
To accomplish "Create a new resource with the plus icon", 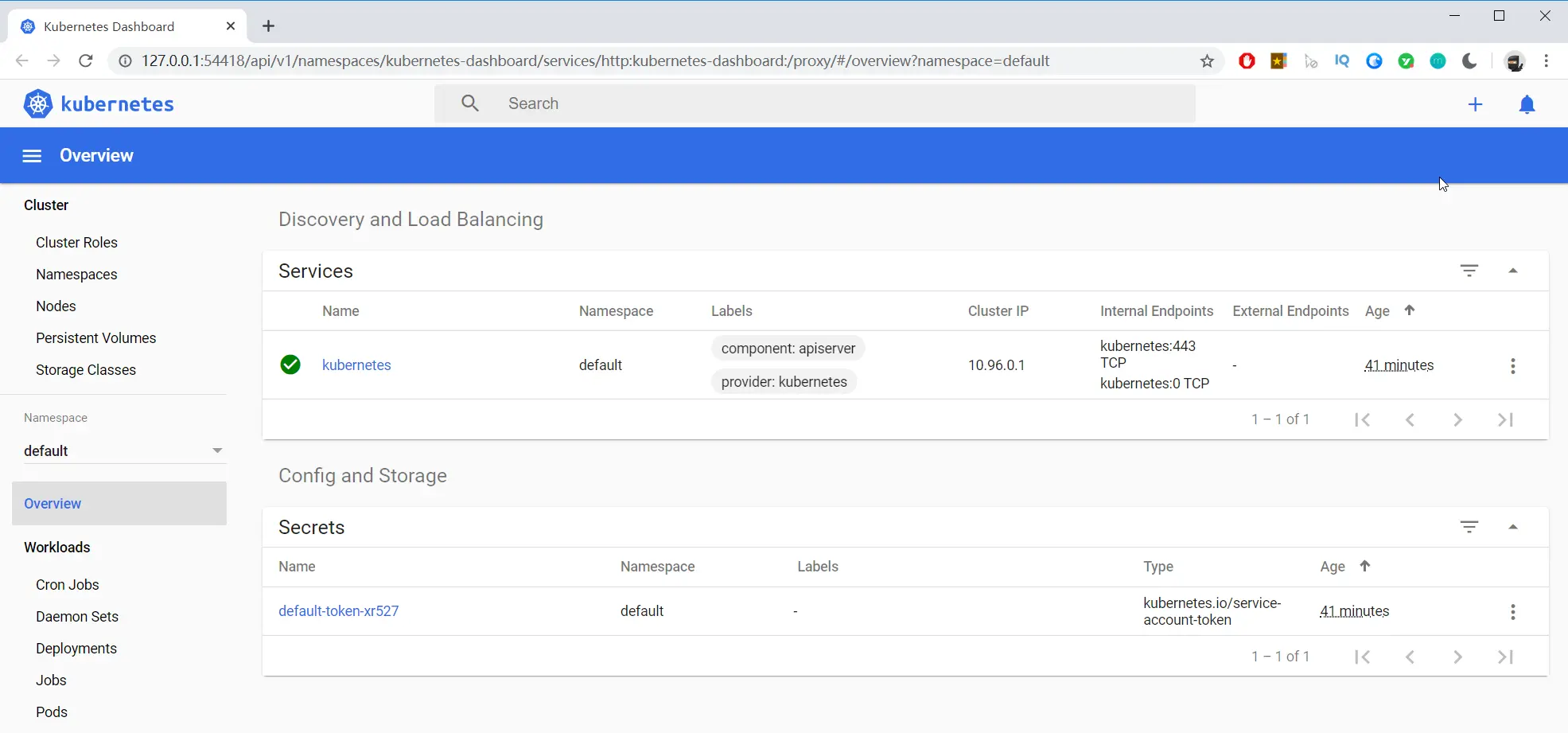I will tap(1476, 103).
